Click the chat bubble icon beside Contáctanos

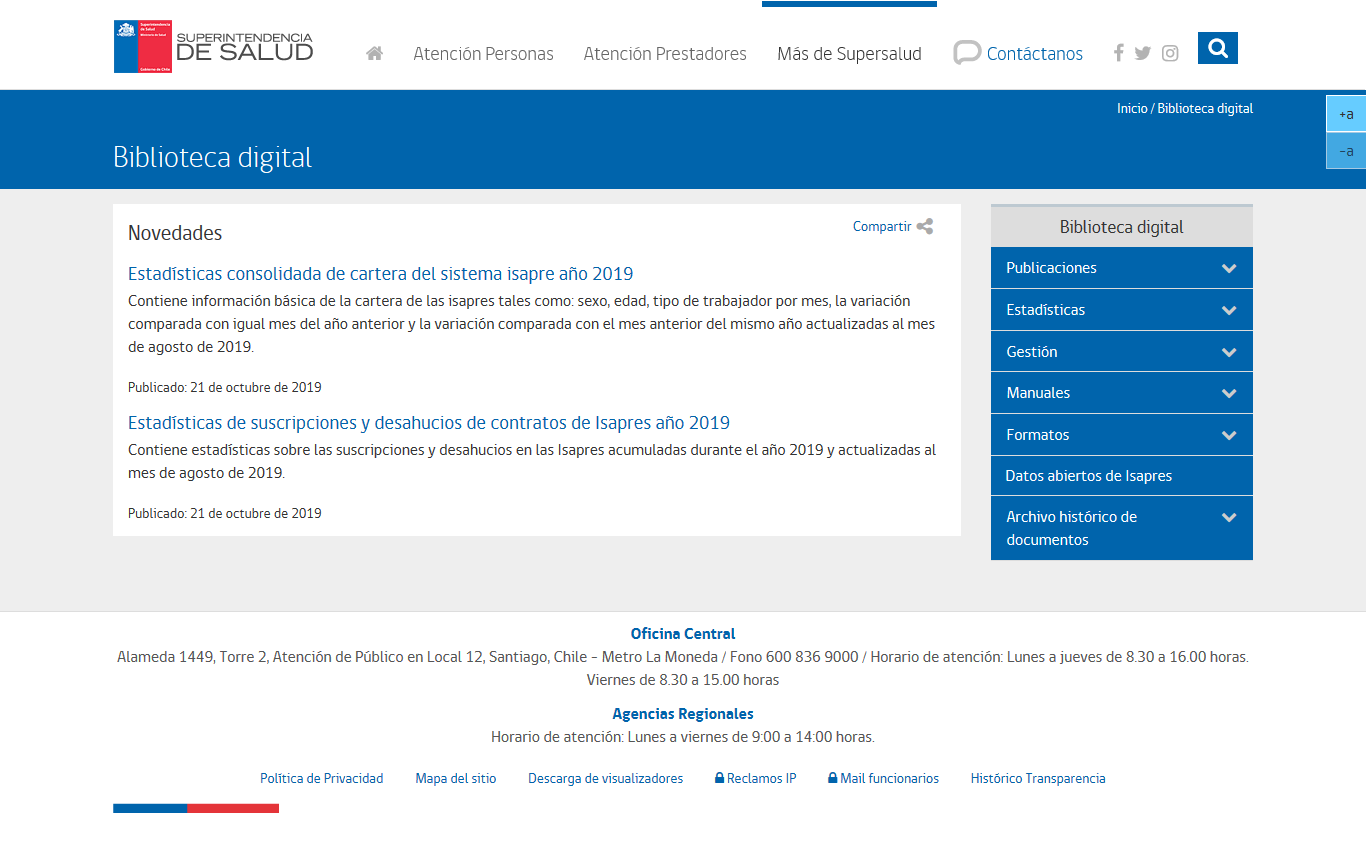[967, 53]
